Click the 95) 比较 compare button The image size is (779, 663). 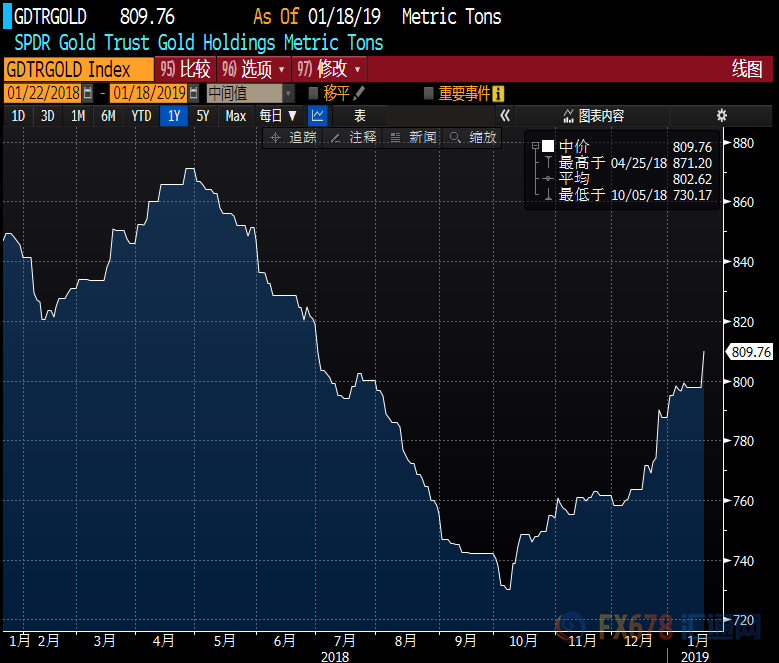tap(185, 69)
